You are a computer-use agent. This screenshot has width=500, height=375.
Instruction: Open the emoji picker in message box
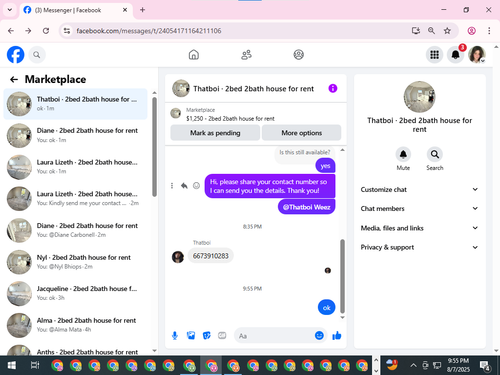pyautogui.click(x=319, y=335)
